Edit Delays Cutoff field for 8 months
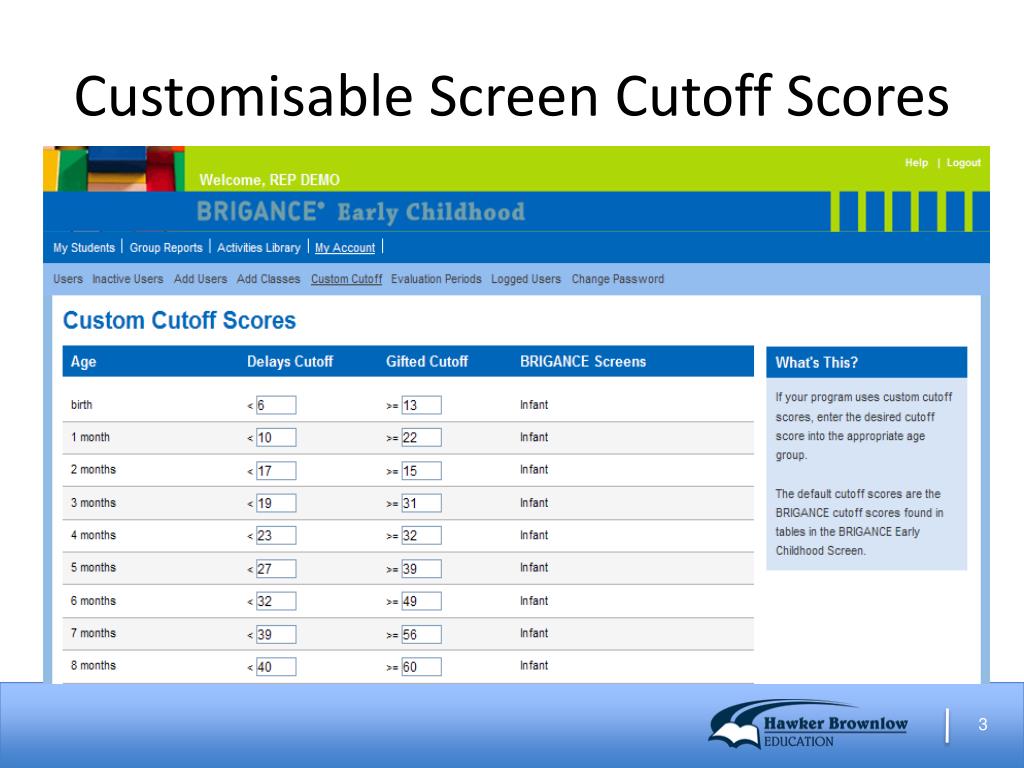This screenshot has height=768, width=1024. (x=276, y=667)
